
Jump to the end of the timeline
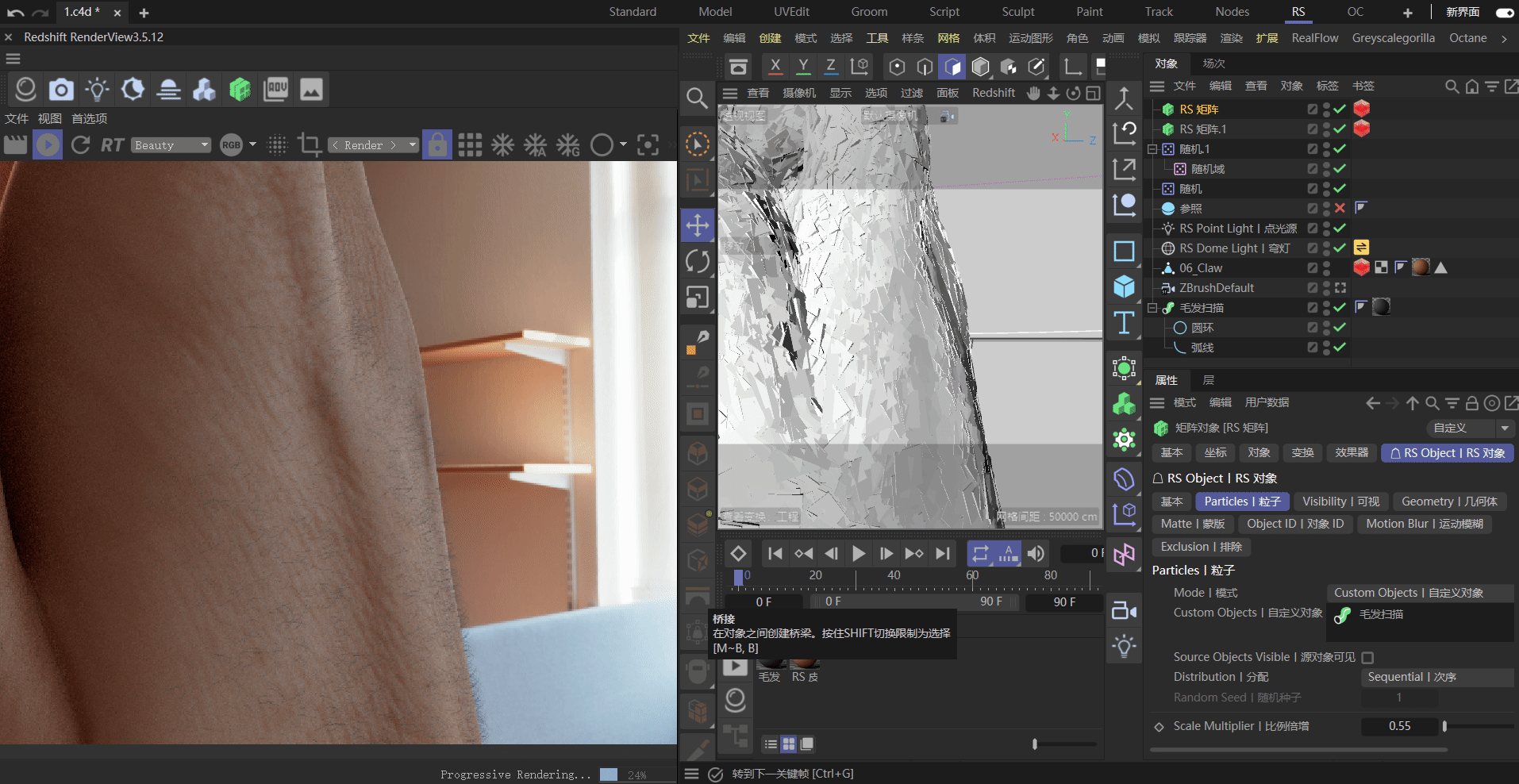click(942, 554)
